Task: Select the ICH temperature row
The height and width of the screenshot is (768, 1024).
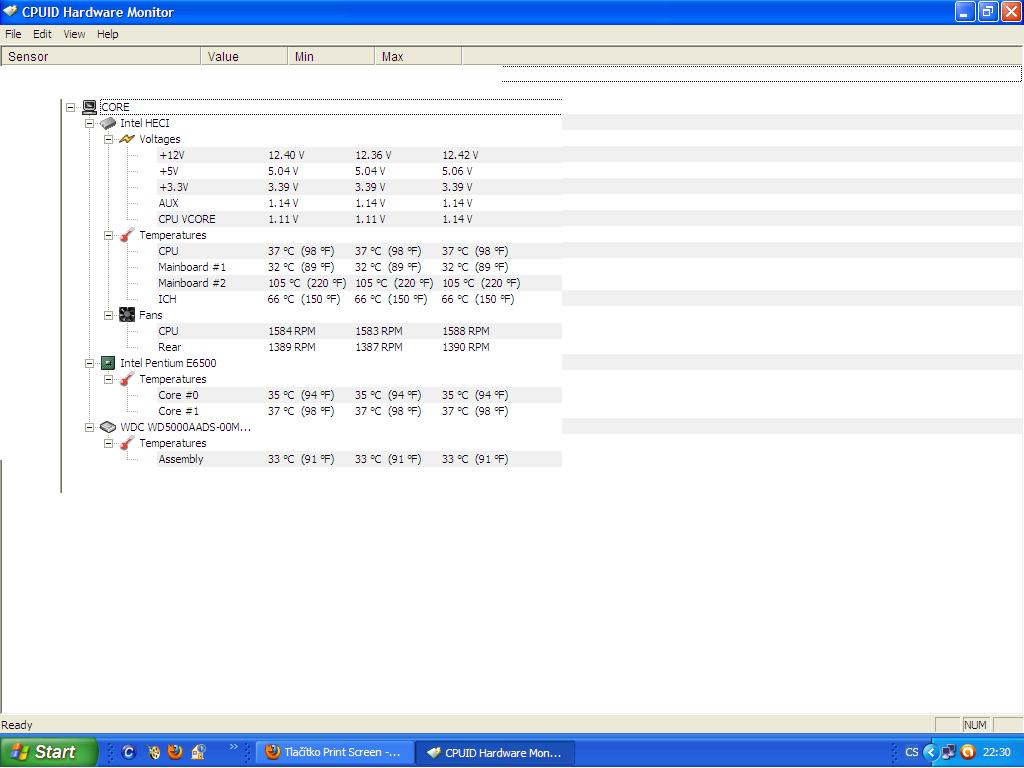Action: (x=359, y=299)
